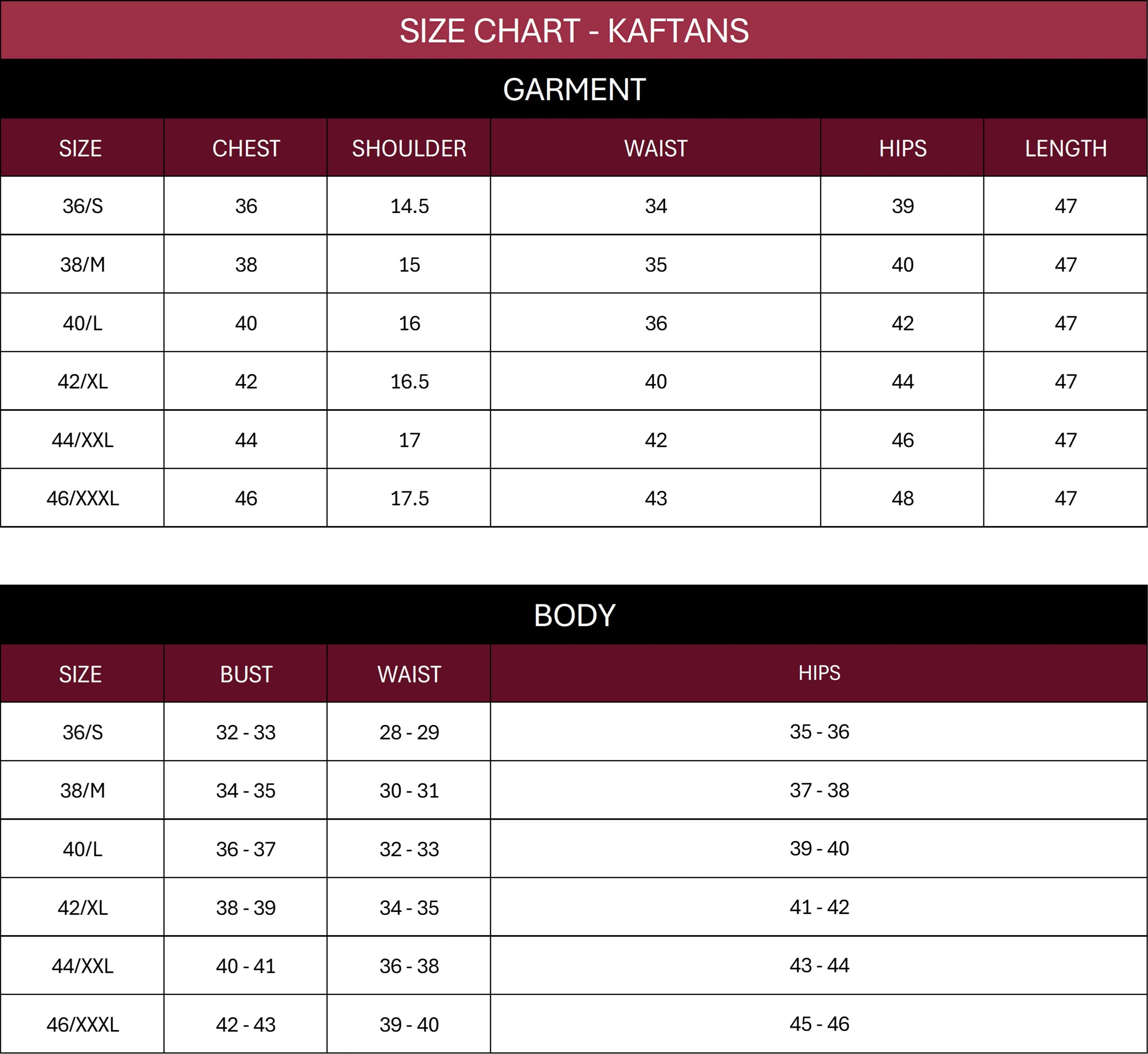
Task: Click the Size Chart - Kaftans title
Action: pyautogui.click(x=574, y=31)
